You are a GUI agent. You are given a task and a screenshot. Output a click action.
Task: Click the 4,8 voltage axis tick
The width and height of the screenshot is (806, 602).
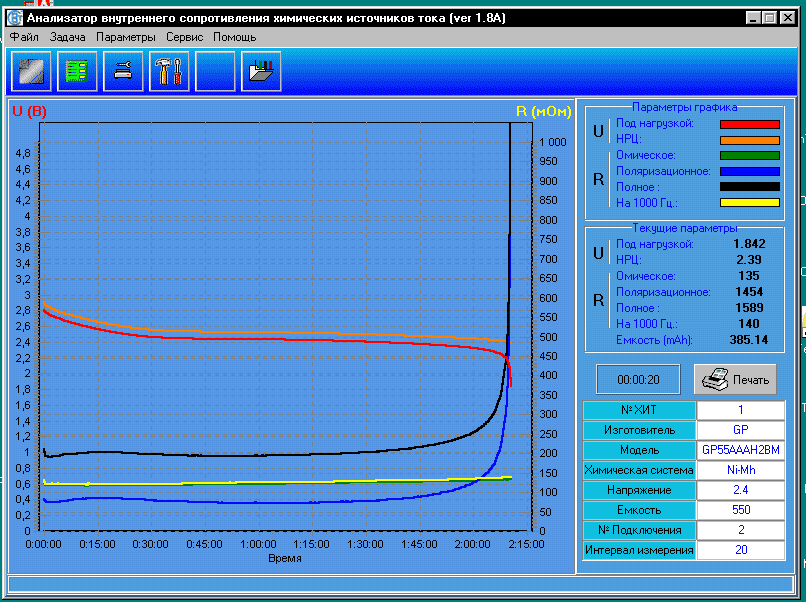(23, 153)
